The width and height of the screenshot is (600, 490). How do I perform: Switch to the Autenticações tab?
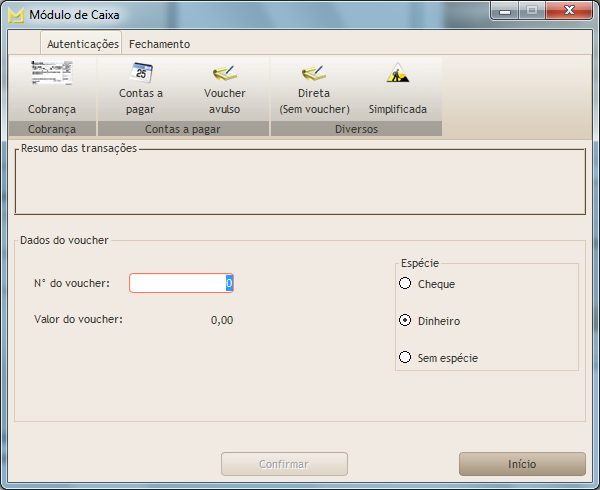point(83,44)
